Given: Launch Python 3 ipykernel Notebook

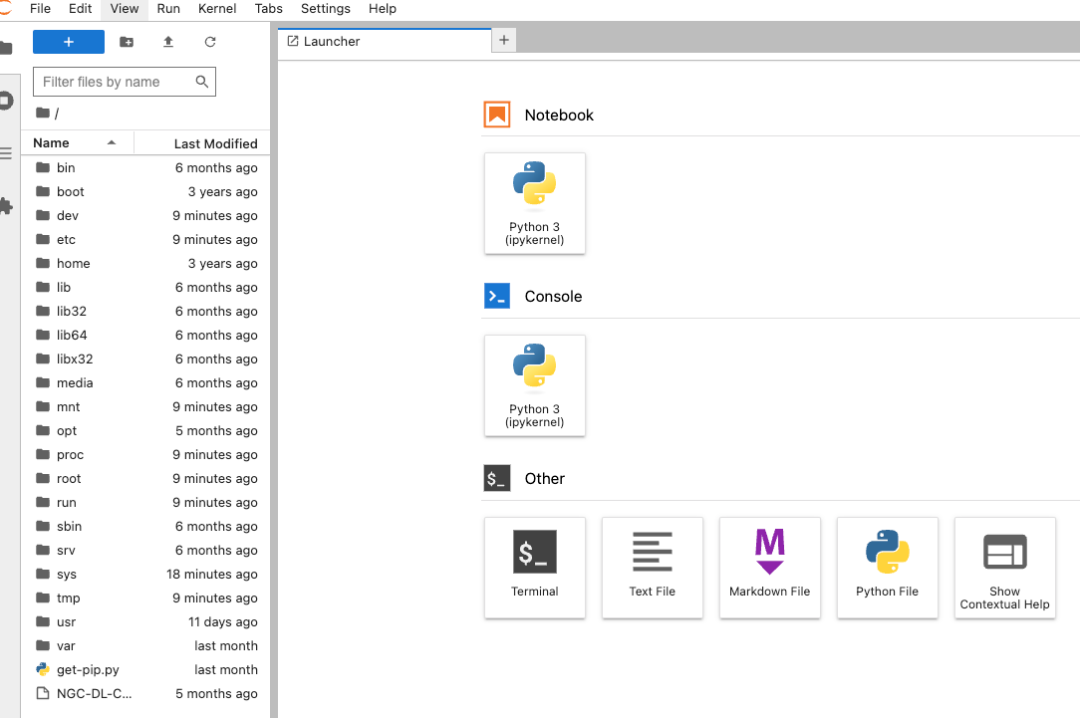Looking at the screenshot, I should point(534,203).
